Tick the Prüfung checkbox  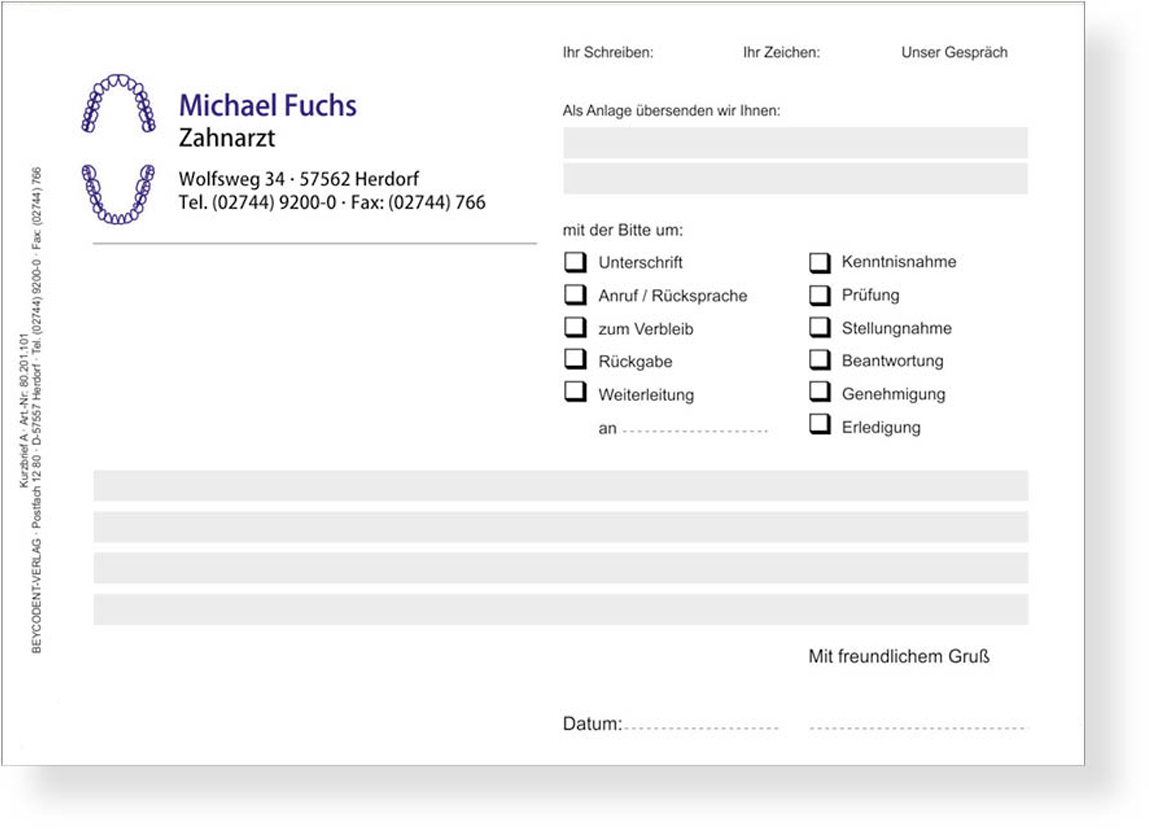tap(820, 295)
